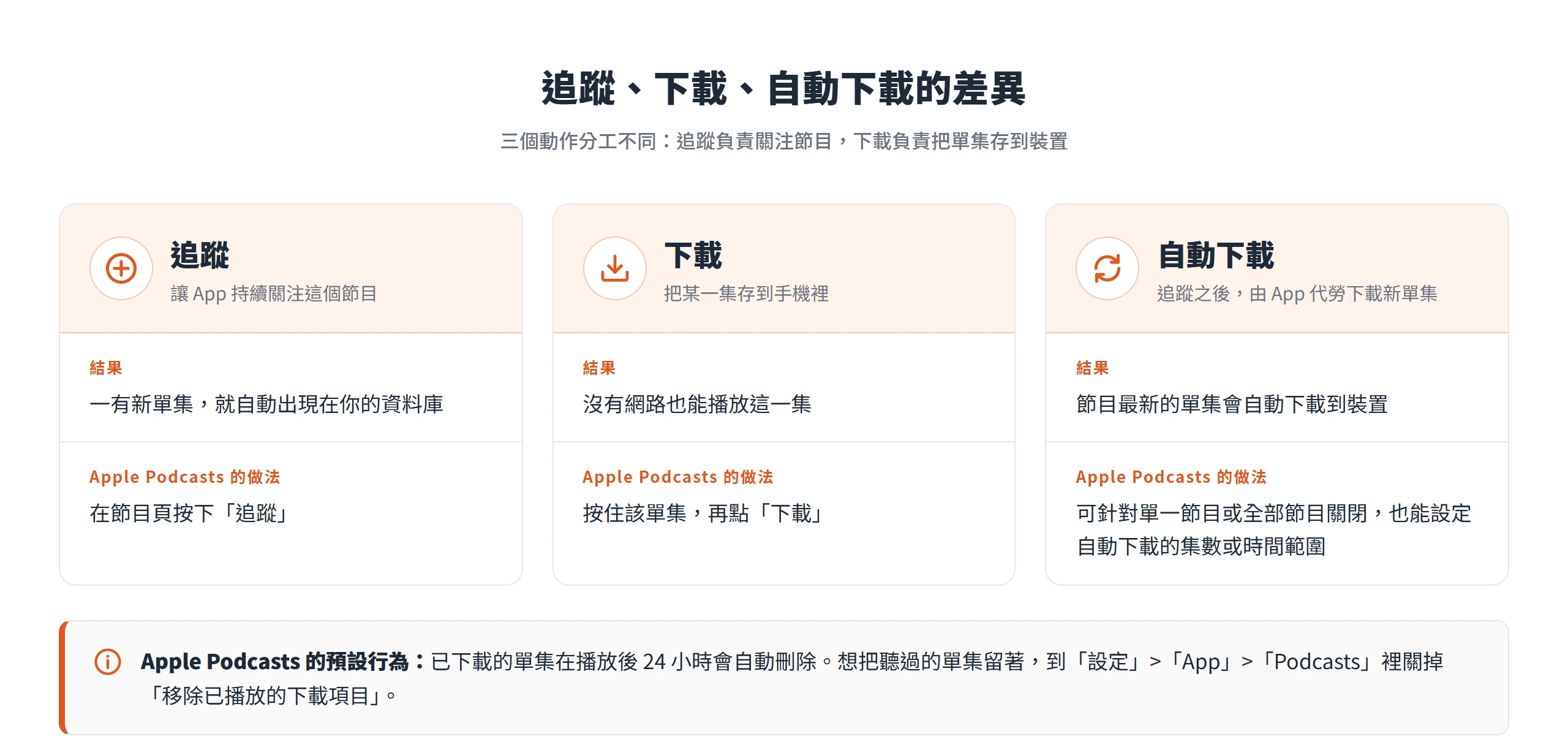Click the text 自動下載的集數或時間範圍
1568x750 pixels.
(x=1201, y=547)
